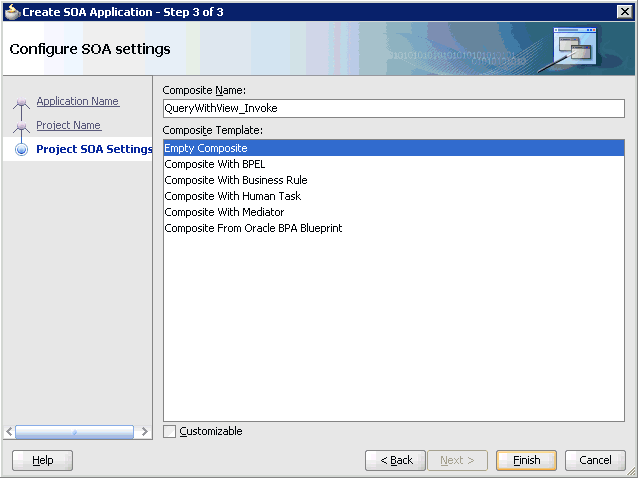Click the Application Name step node icon
Viewport: 638px width, 478px height.
22,102
